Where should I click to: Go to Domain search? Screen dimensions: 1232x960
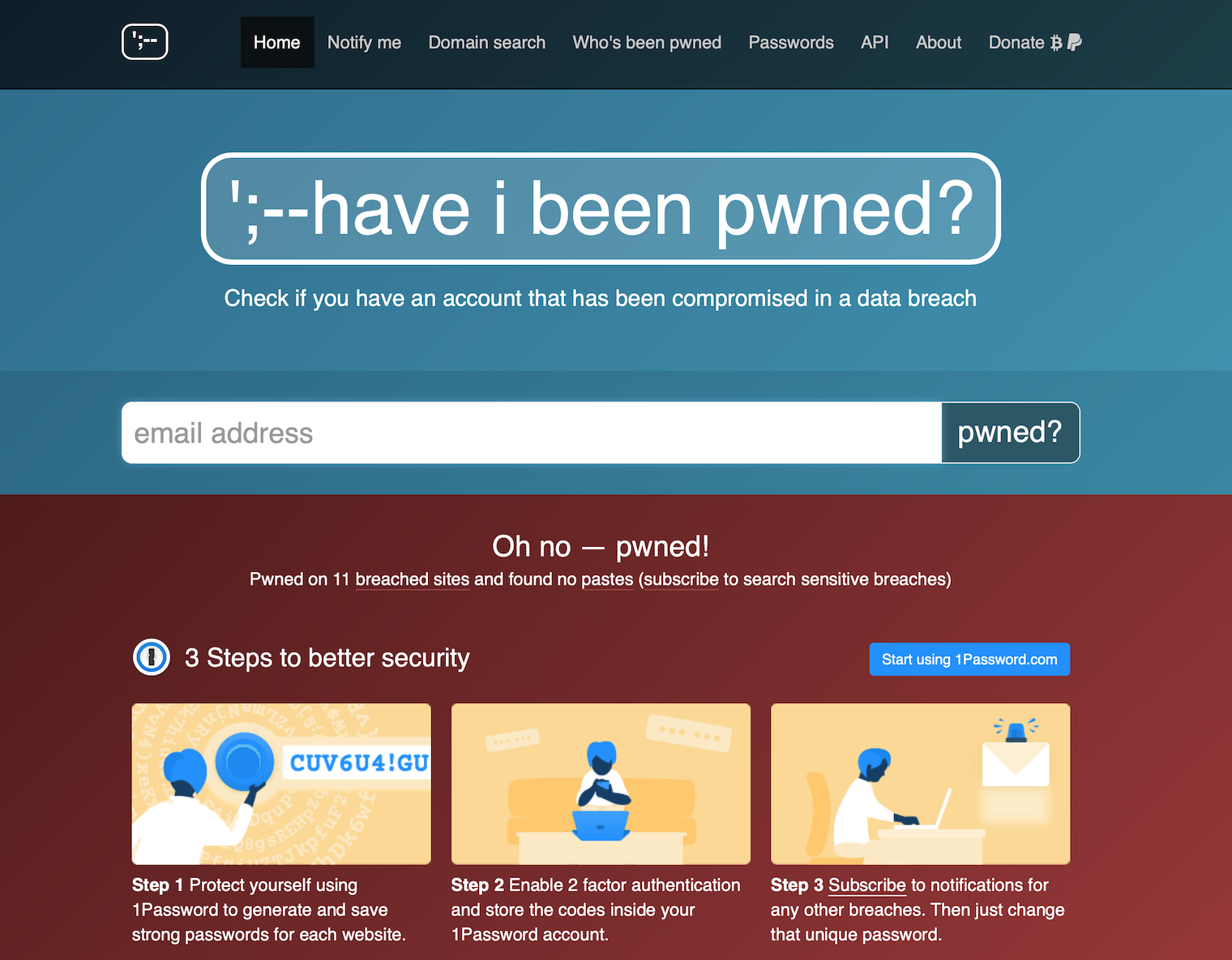(x=487, y=42)
